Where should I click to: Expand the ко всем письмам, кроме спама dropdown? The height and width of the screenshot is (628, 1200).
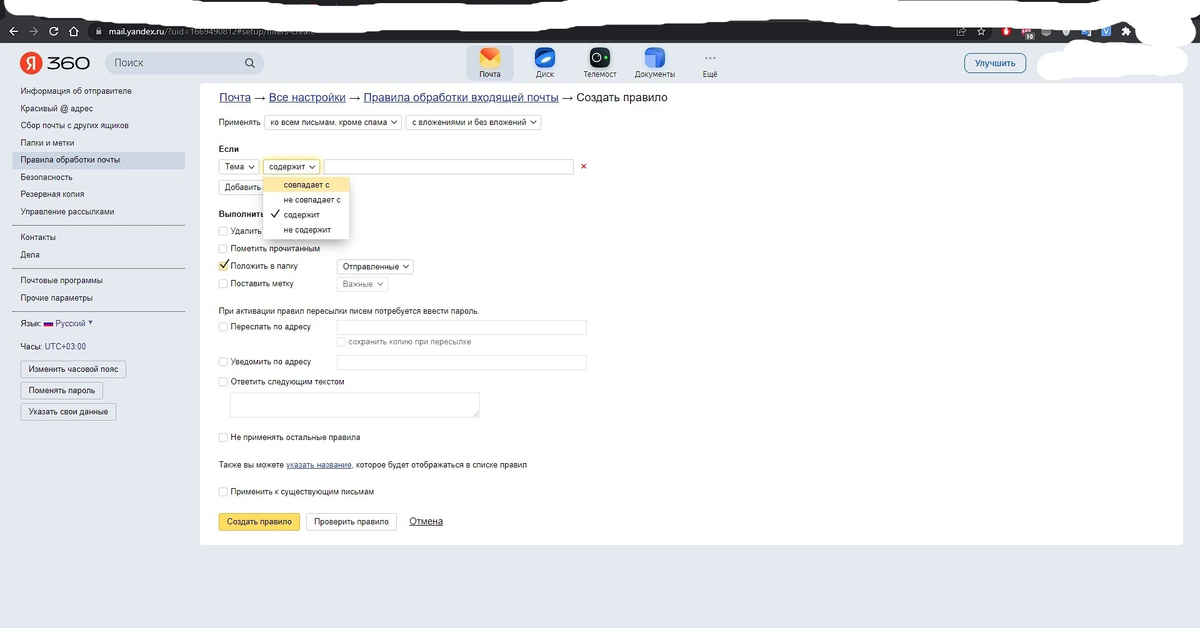pyautogui.click(x=332, y=122)
